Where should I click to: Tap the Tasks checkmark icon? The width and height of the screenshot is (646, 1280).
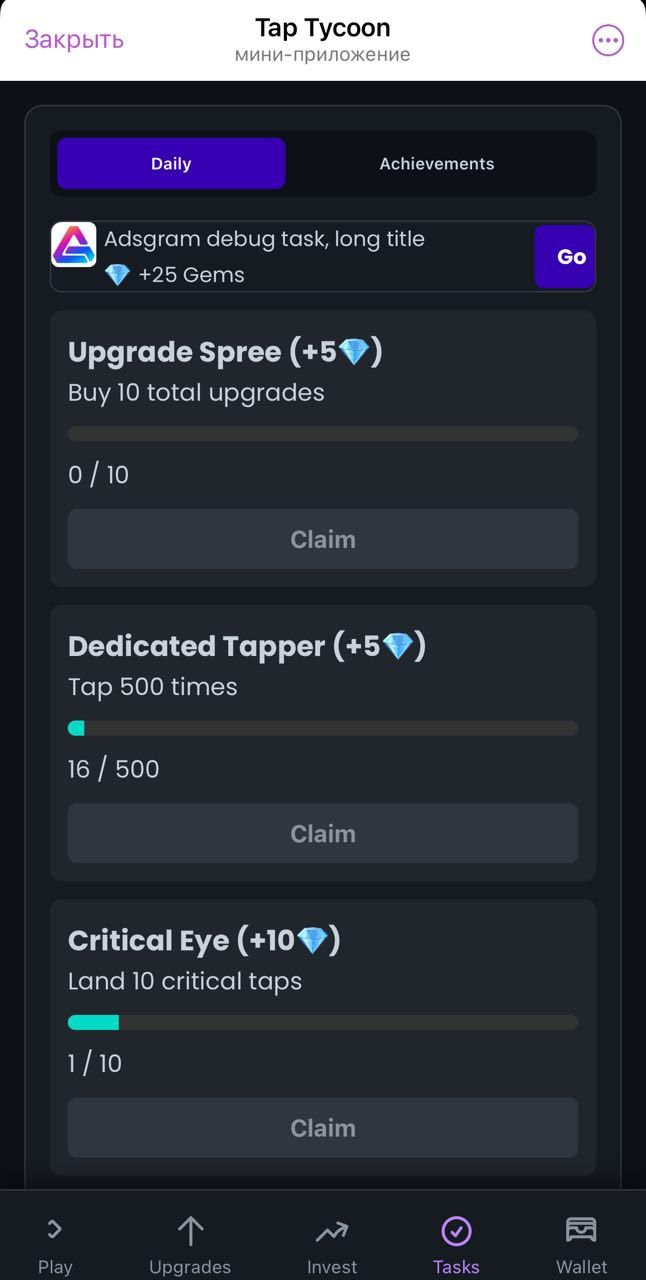click(x=456, y=1228)
